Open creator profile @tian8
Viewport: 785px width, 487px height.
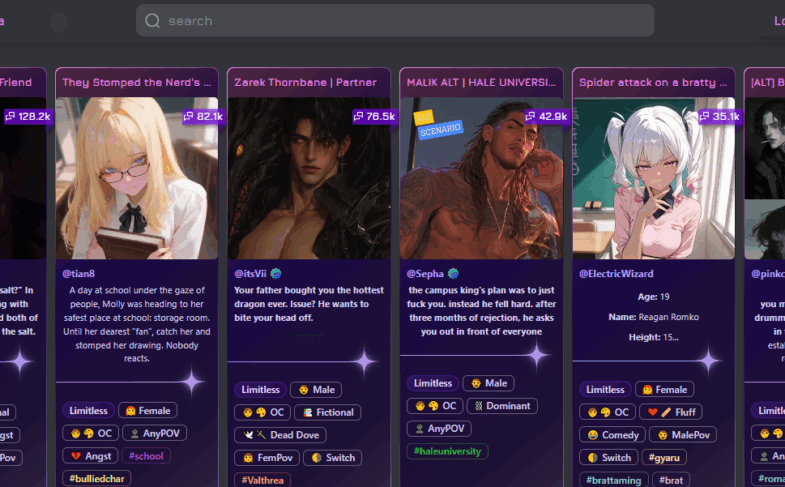79,274
